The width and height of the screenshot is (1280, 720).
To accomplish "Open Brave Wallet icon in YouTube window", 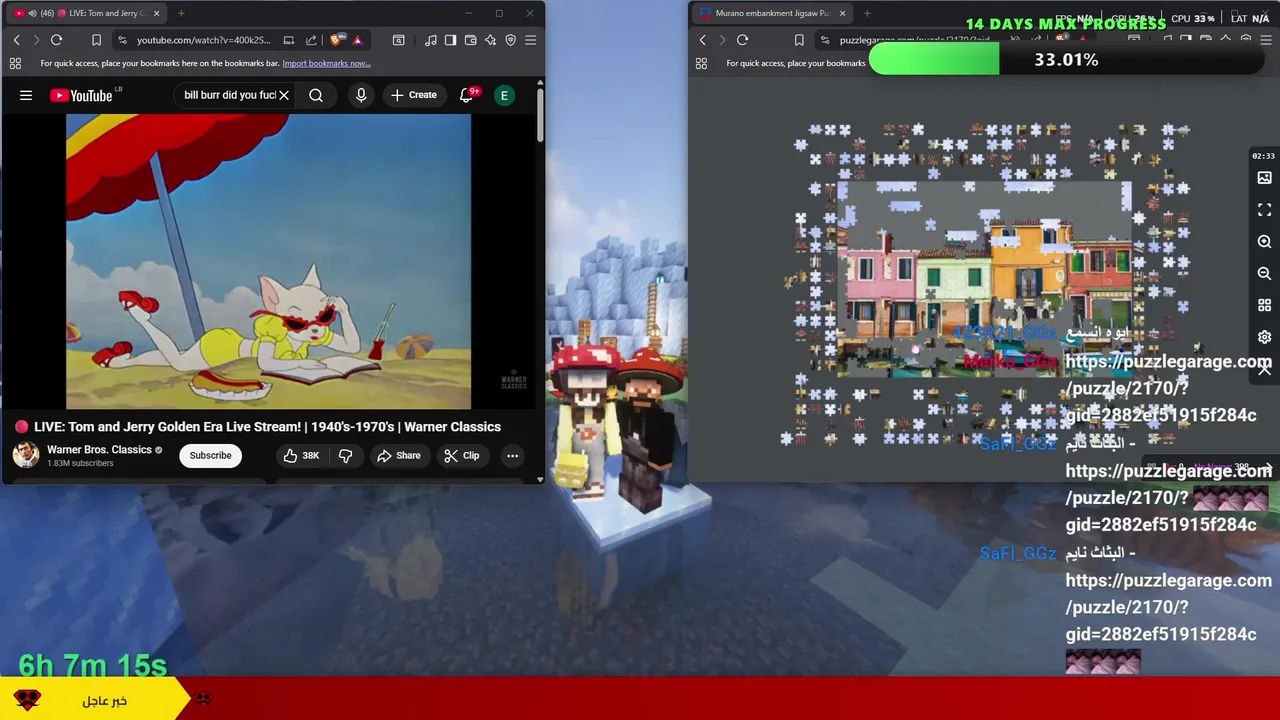I will [470, 40].
